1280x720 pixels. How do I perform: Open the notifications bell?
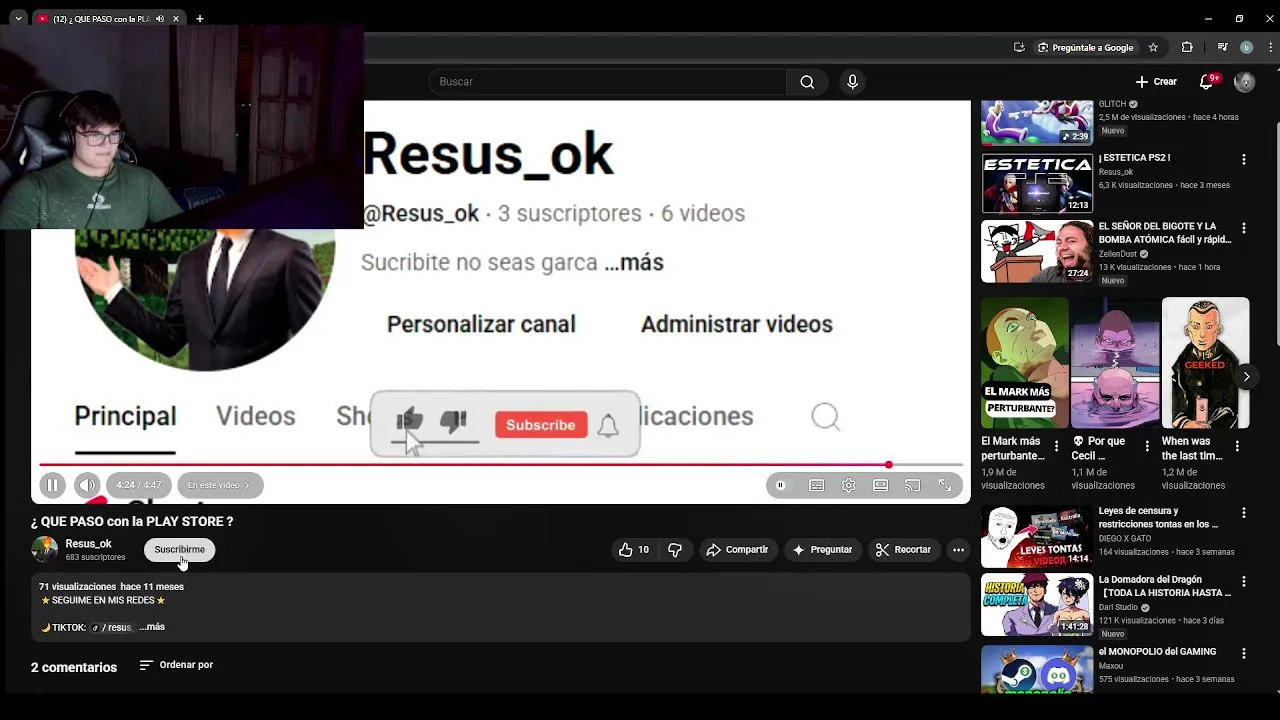pos(1206,82)
